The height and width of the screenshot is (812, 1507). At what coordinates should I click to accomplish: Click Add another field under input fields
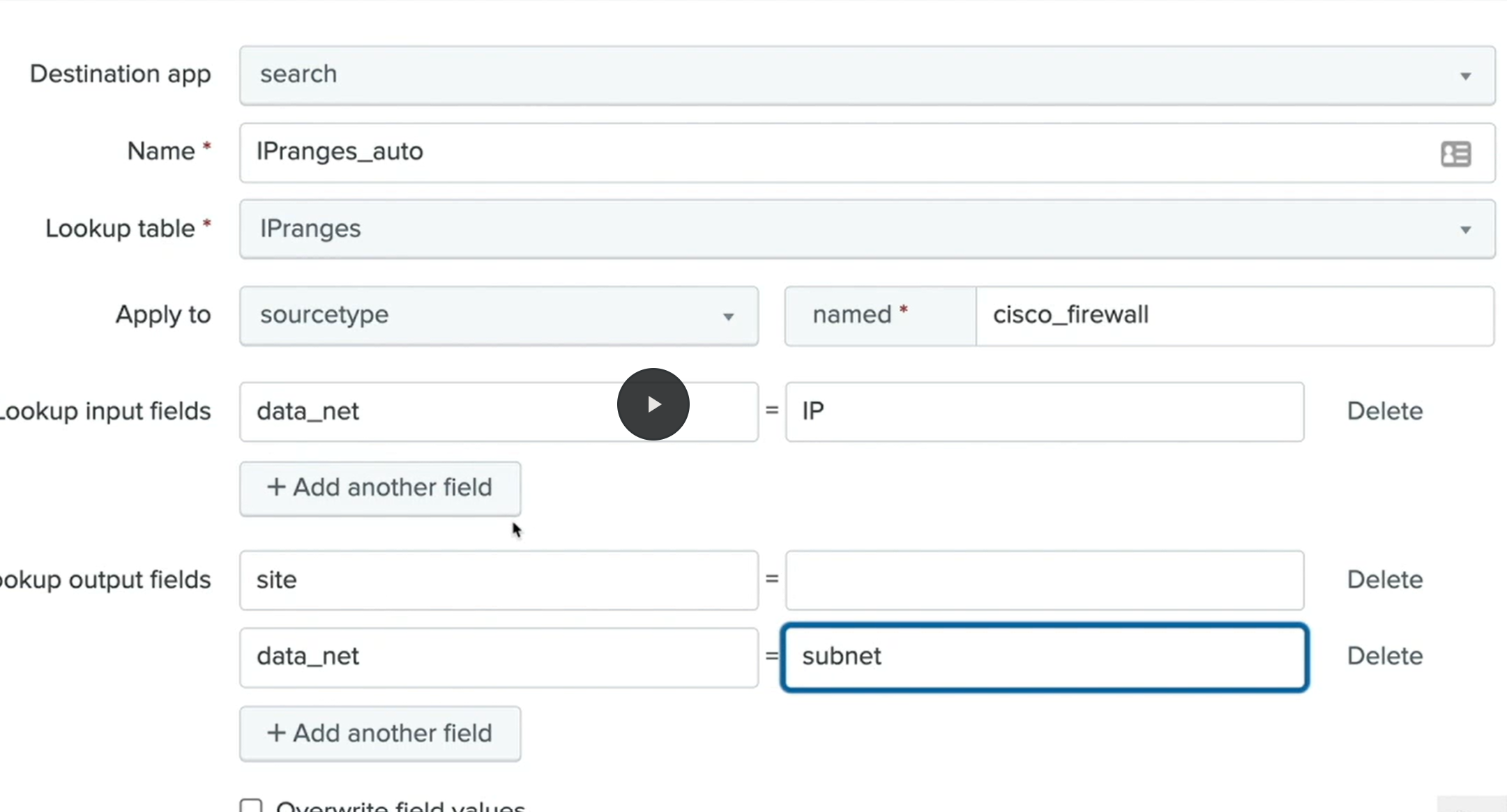pos(380,488)
